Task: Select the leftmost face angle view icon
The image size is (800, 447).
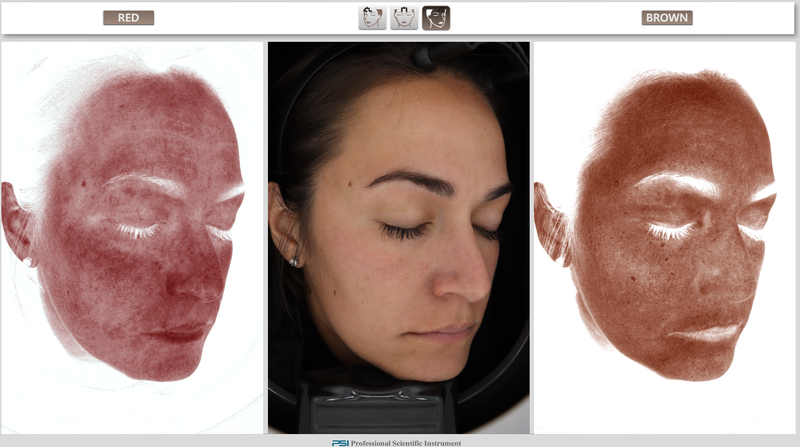Action: tap(372, 18)
